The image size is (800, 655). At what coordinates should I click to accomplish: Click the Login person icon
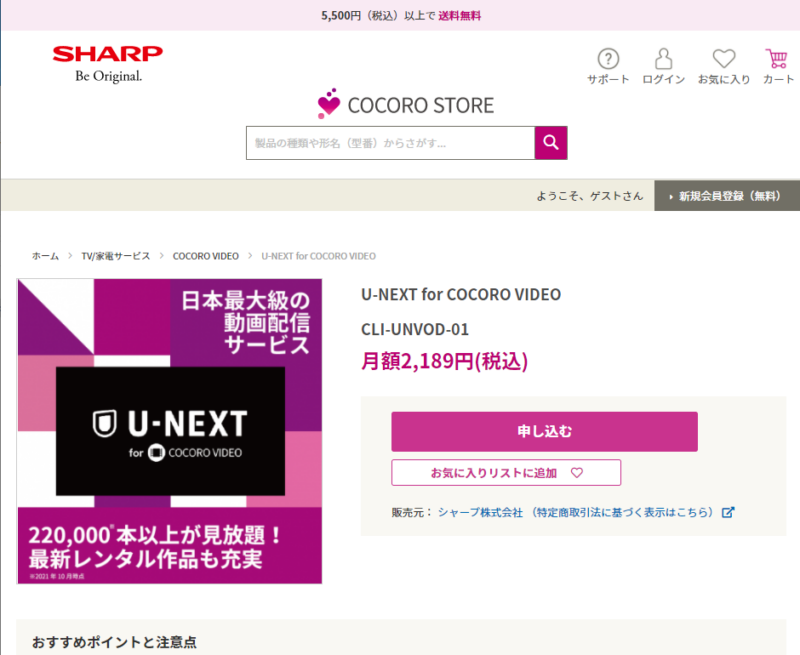(663, 59)
